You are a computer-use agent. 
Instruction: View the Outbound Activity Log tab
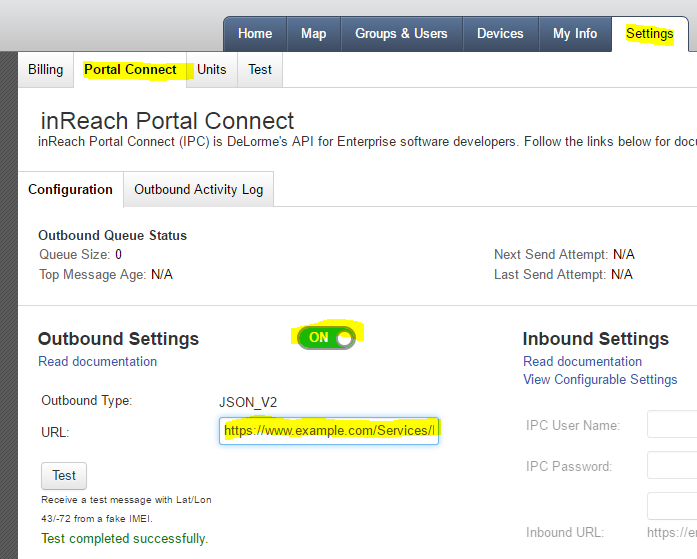199,189
